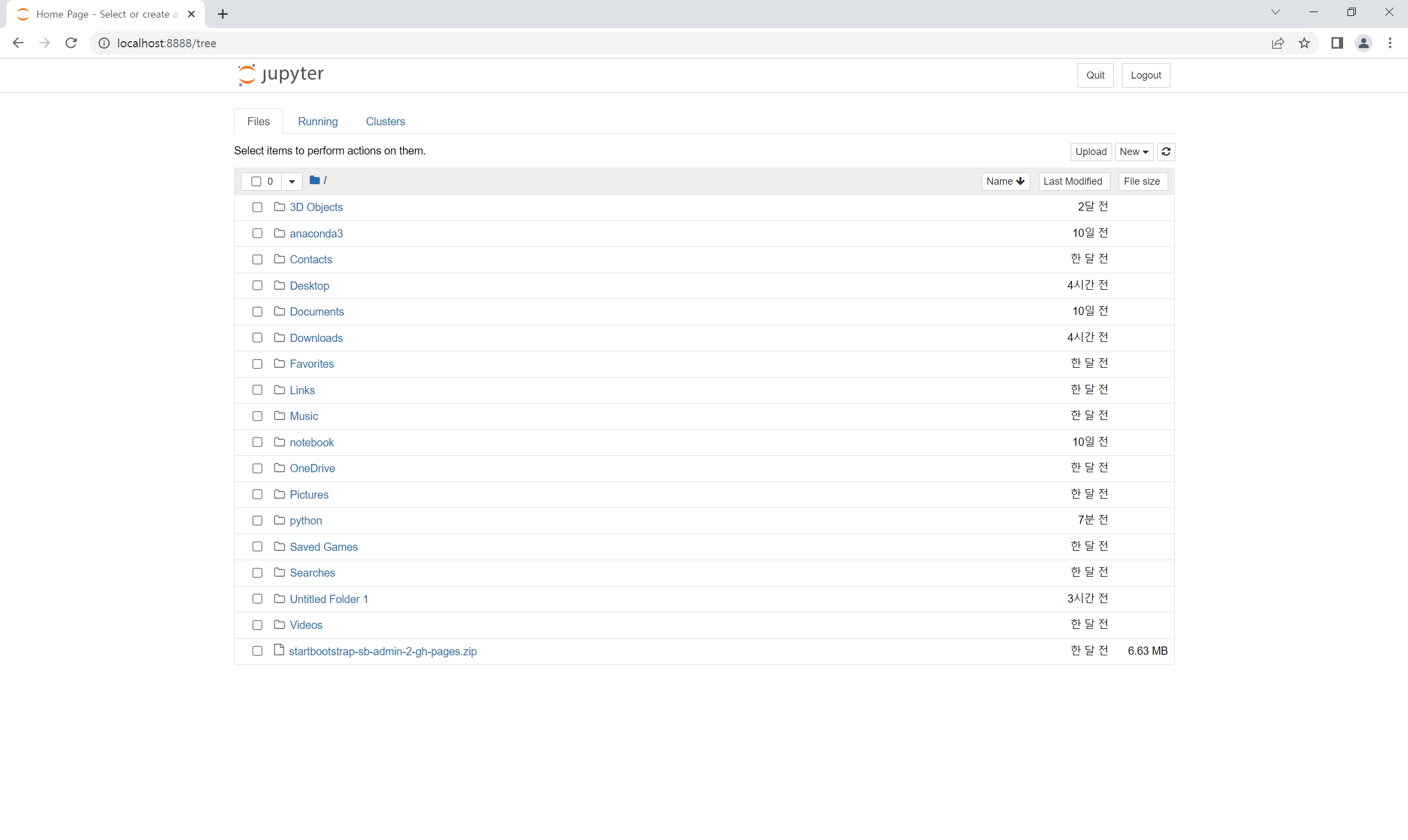Click the zip file icon
The height and width of the screenshot is (840, 1408).
point(278,650)
